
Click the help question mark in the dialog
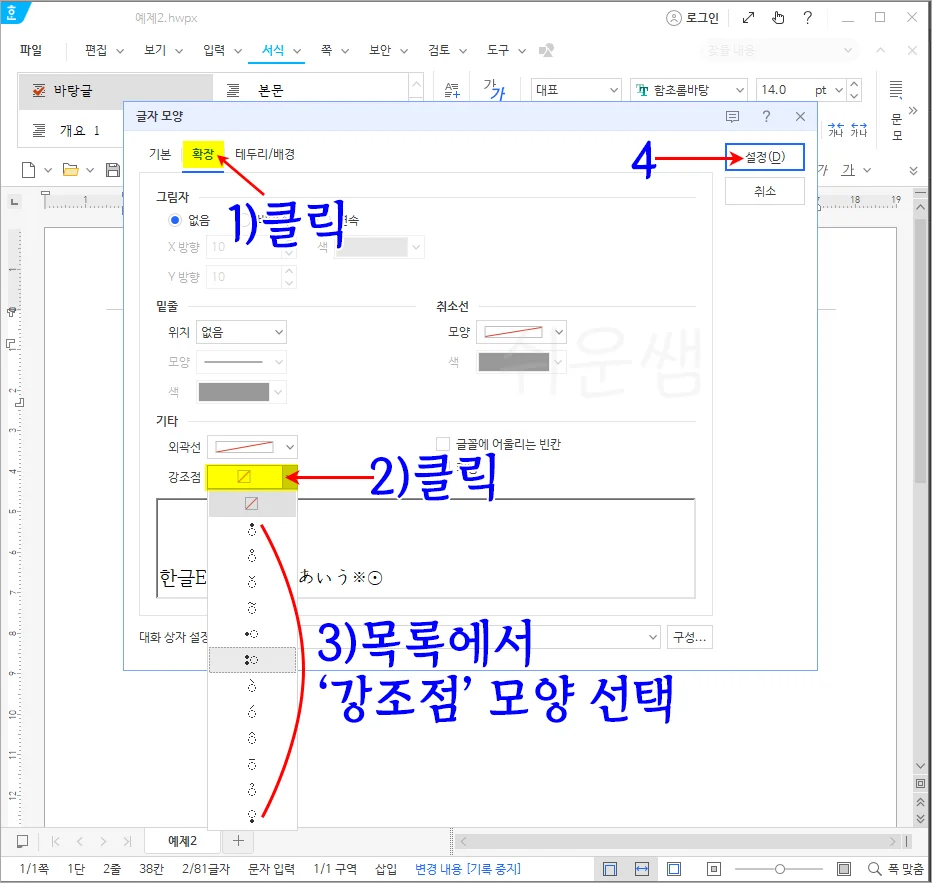[764, 116]
